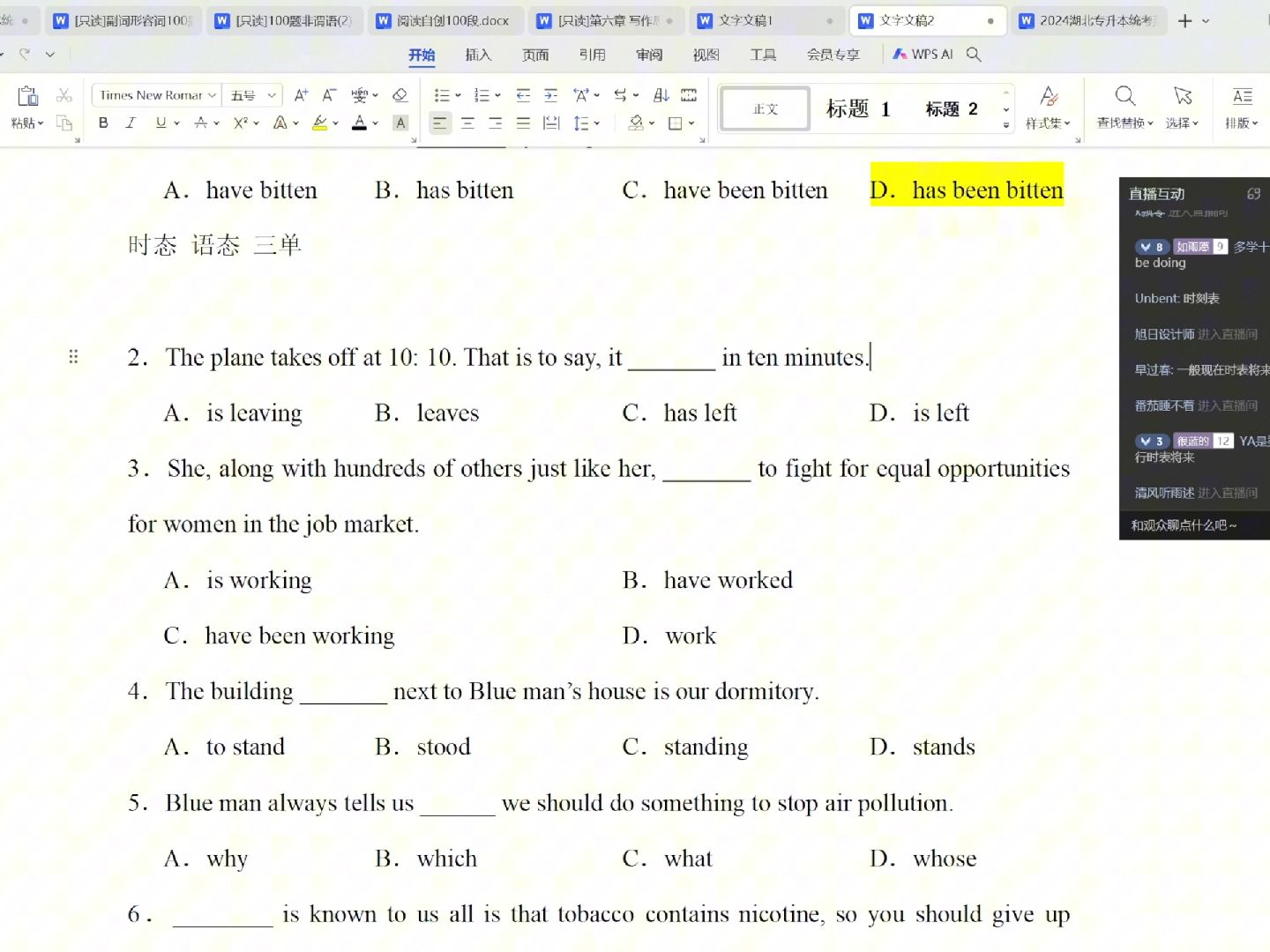Viewport: 1270px width, 952px height.
Task: Toggle Bold formatting
Action: coord(103,123)
